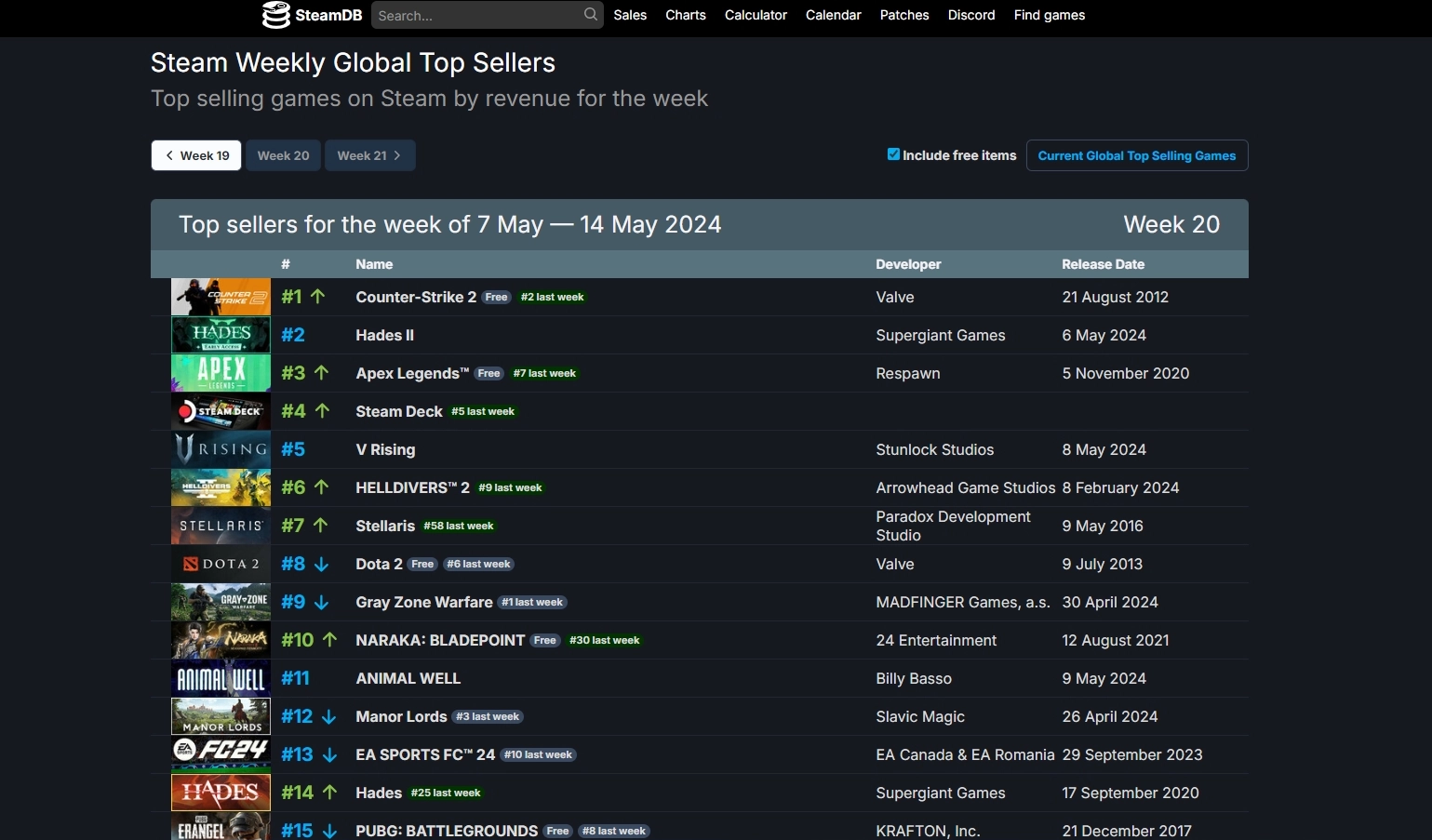This screenshot has height=840, width=1432.
Task: Click the Developer column header
Action: pyautogui.click(x=908, y=264)
